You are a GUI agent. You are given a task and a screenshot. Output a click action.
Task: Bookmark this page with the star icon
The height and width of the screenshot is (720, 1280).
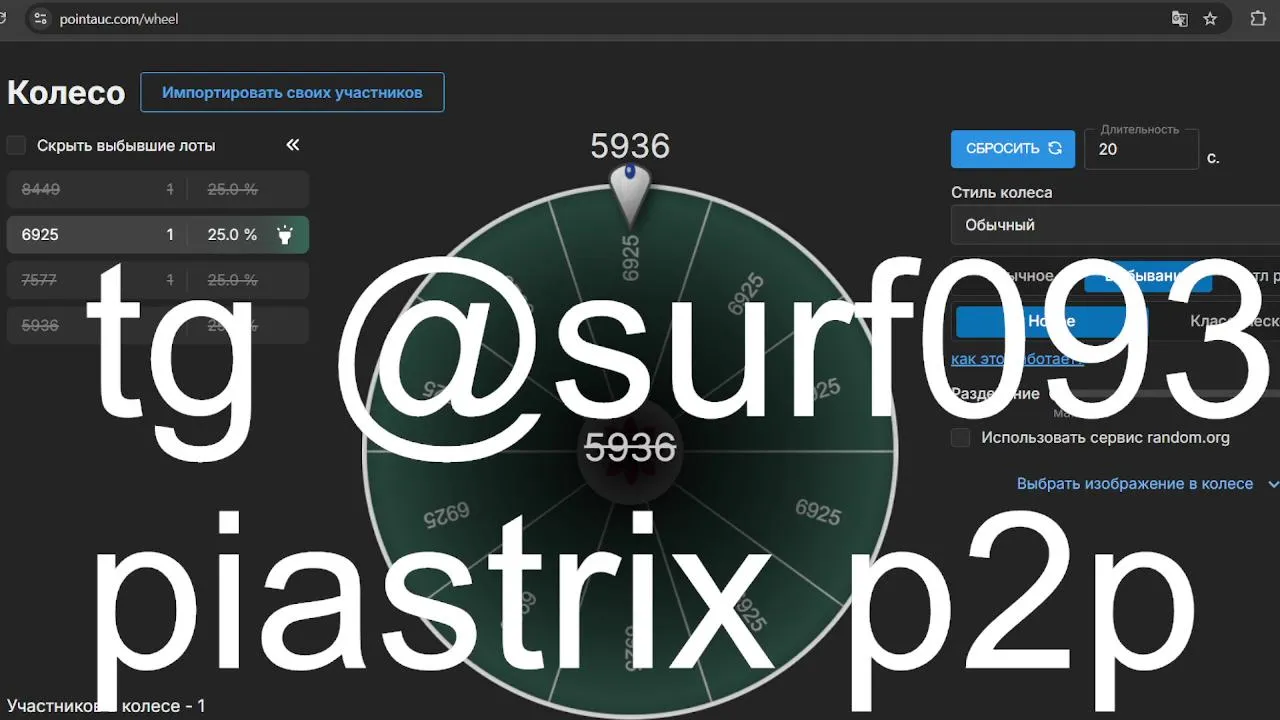(1210, 18)
